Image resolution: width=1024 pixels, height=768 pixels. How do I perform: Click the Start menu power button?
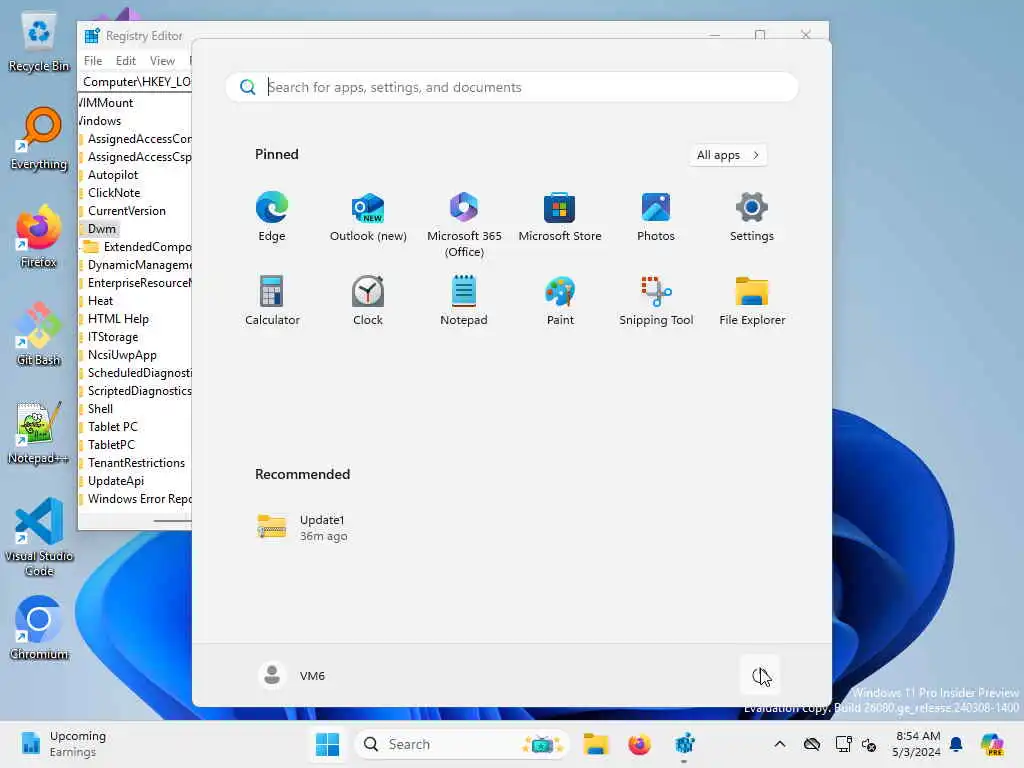click(760, 675)
